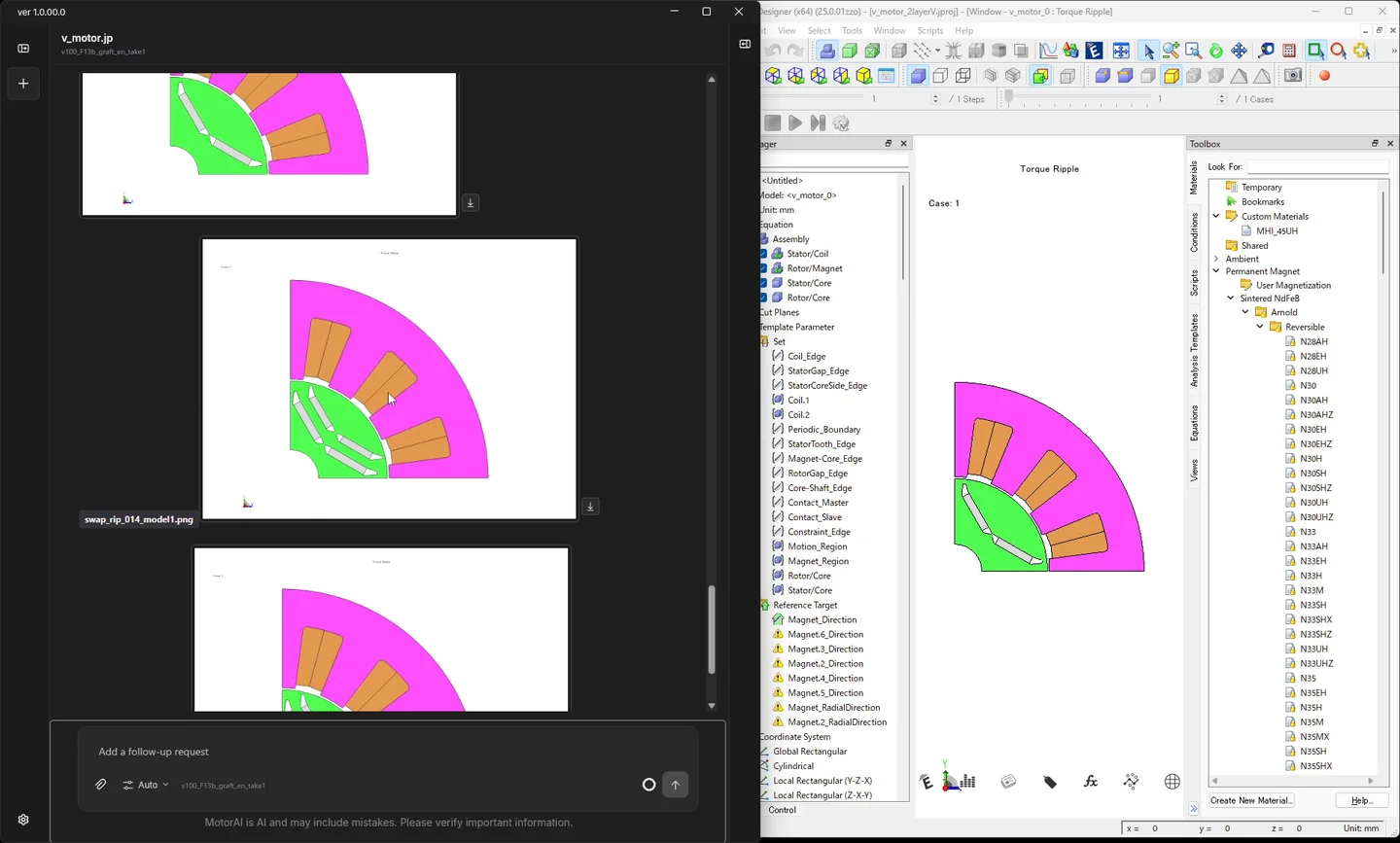Open MotorAI settings gear

pyautogui.click(x=23, y=820)
